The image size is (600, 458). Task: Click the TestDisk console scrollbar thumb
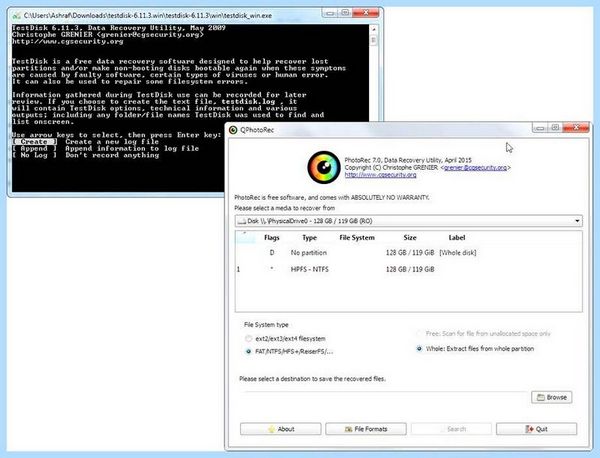click(374, 40)
